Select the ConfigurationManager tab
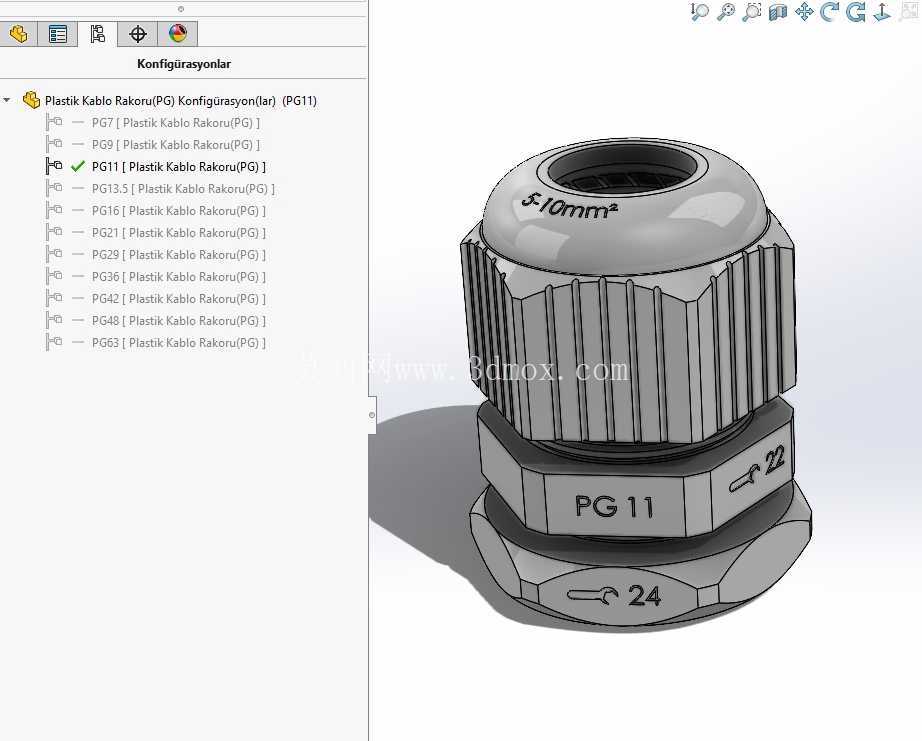922x741 pixels. tap(98, 34)
